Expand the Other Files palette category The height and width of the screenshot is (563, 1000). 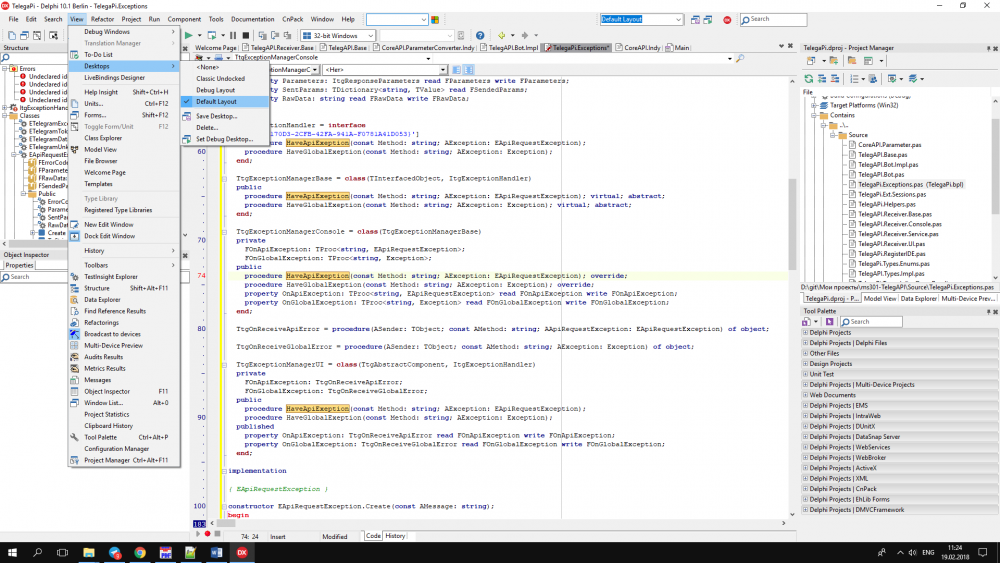[x=805, y=353]
